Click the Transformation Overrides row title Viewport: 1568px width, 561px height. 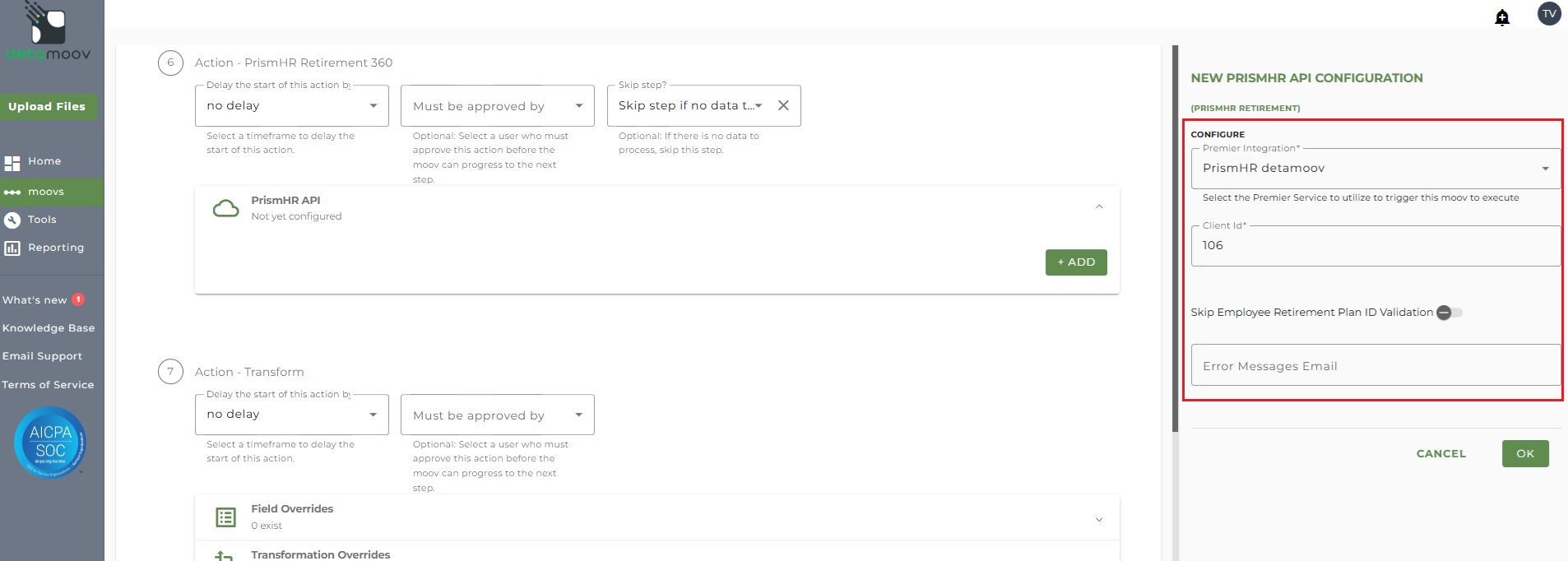(x=321, y=554)
